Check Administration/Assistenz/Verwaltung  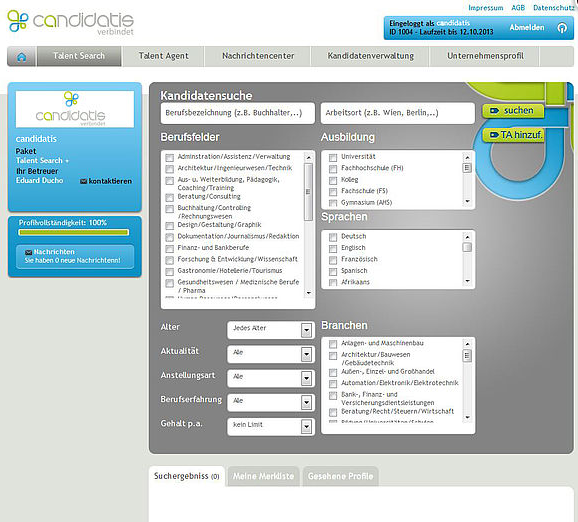coord(170,158)
